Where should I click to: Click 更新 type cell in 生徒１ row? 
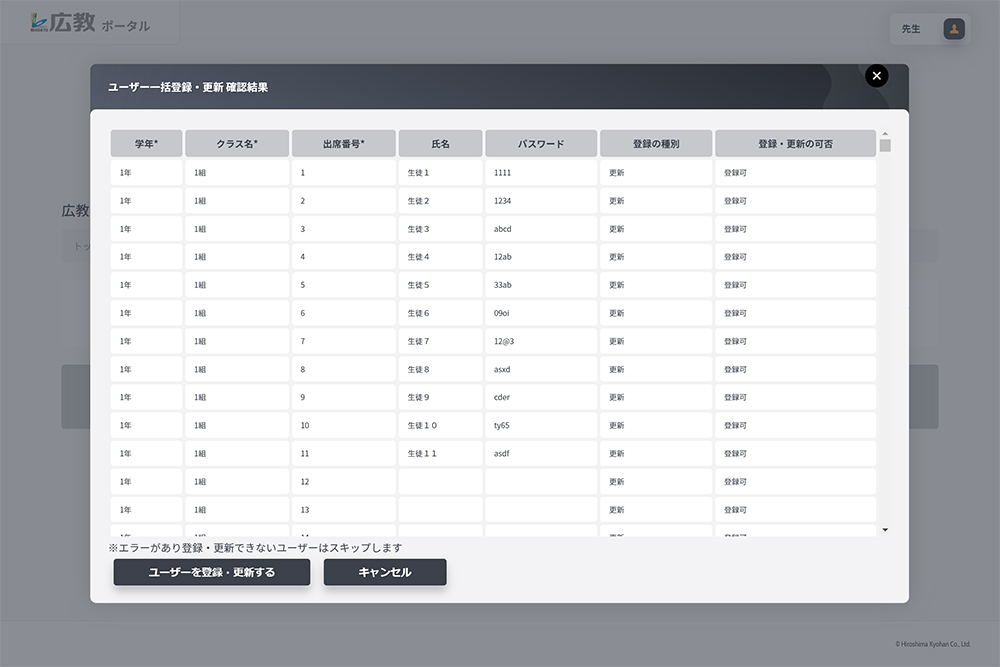click(x=656, y=173)
